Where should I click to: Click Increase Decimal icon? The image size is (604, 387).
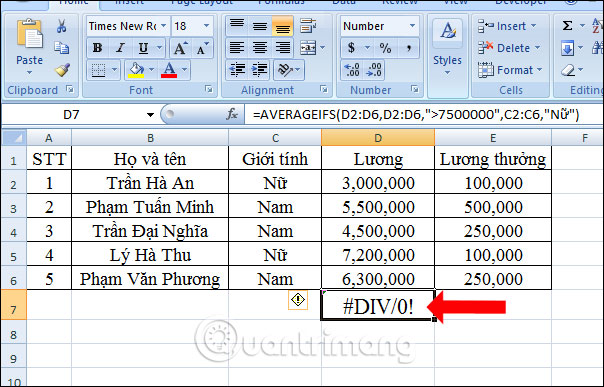(352, 70)
